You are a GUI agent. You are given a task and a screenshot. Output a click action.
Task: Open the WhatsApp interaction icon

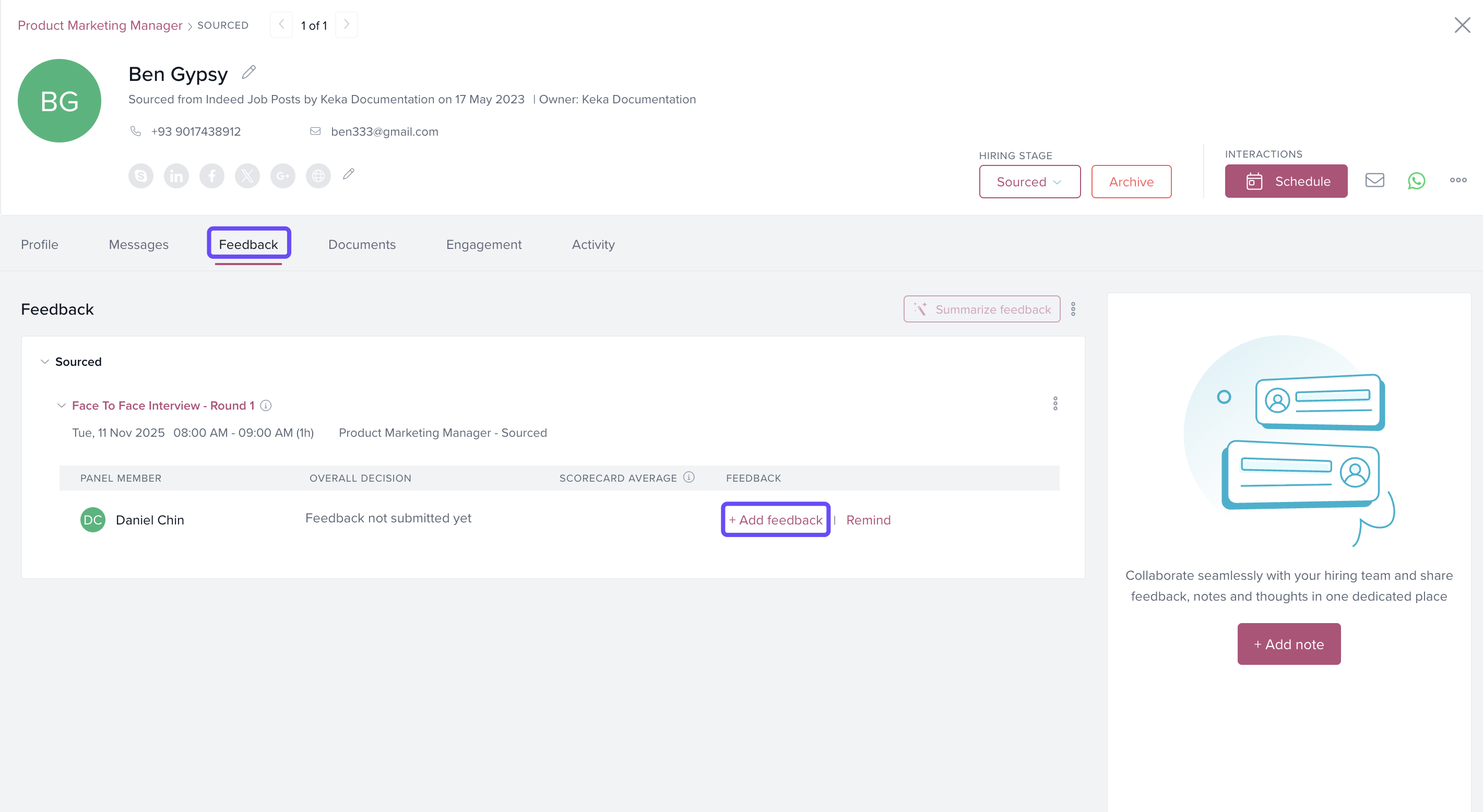pyautogui.click(x=1416, y=181)
